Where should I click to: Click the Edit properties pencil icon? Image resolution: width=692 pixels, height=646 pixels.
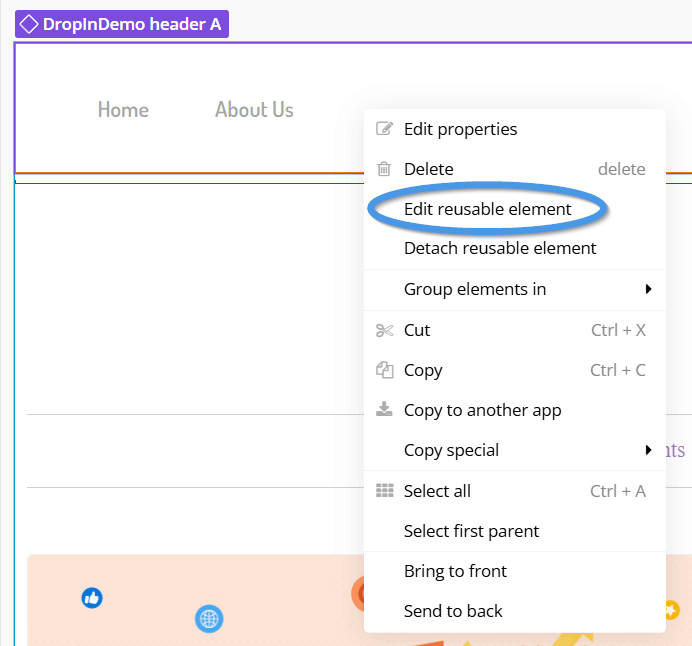click(x=384, y=128)
